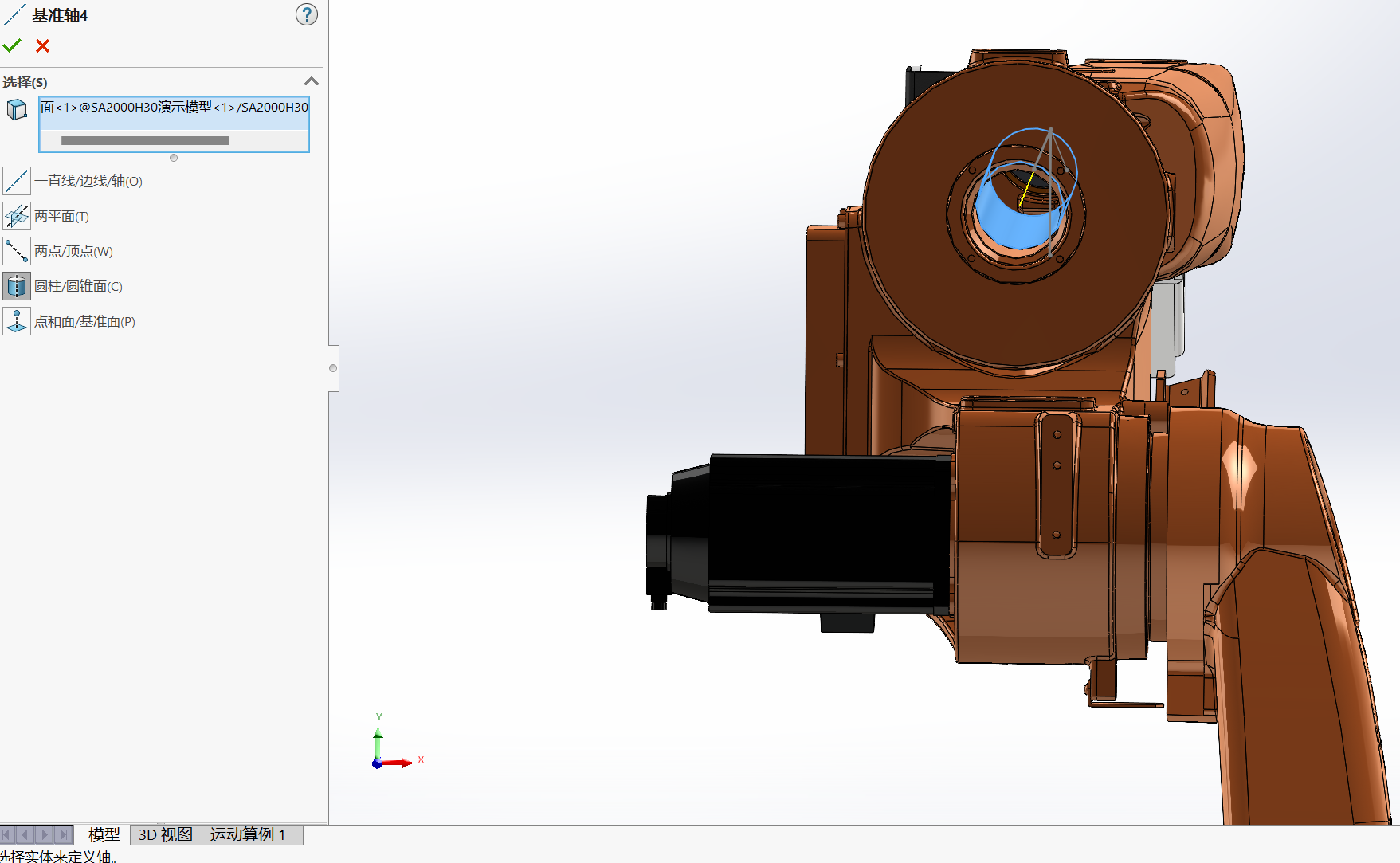
Task: Cancel the axis with the red X
Action: (x=43, y=46)
